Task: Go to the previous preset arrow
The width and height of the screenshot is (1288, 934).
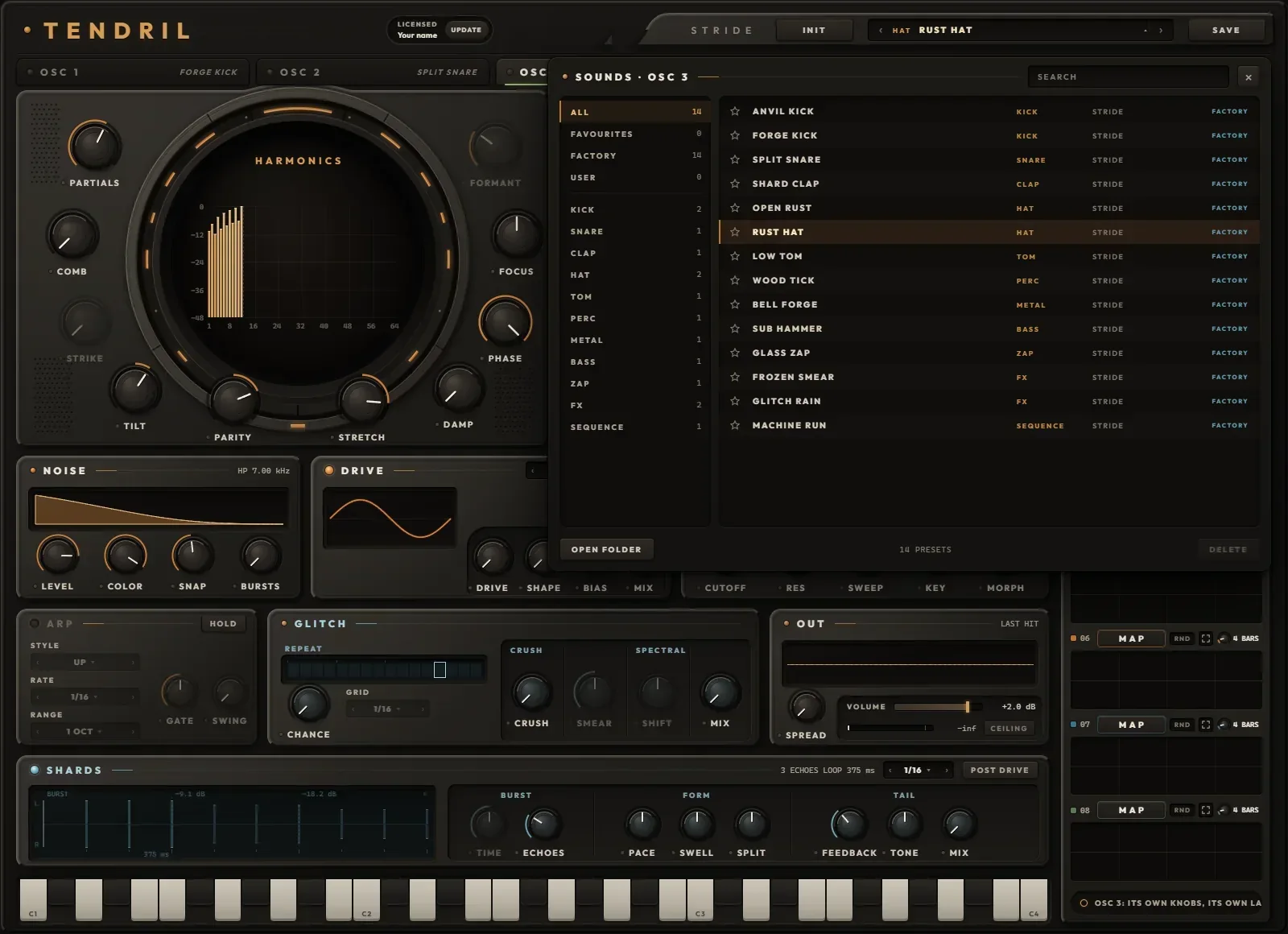Action: point(881,31)
